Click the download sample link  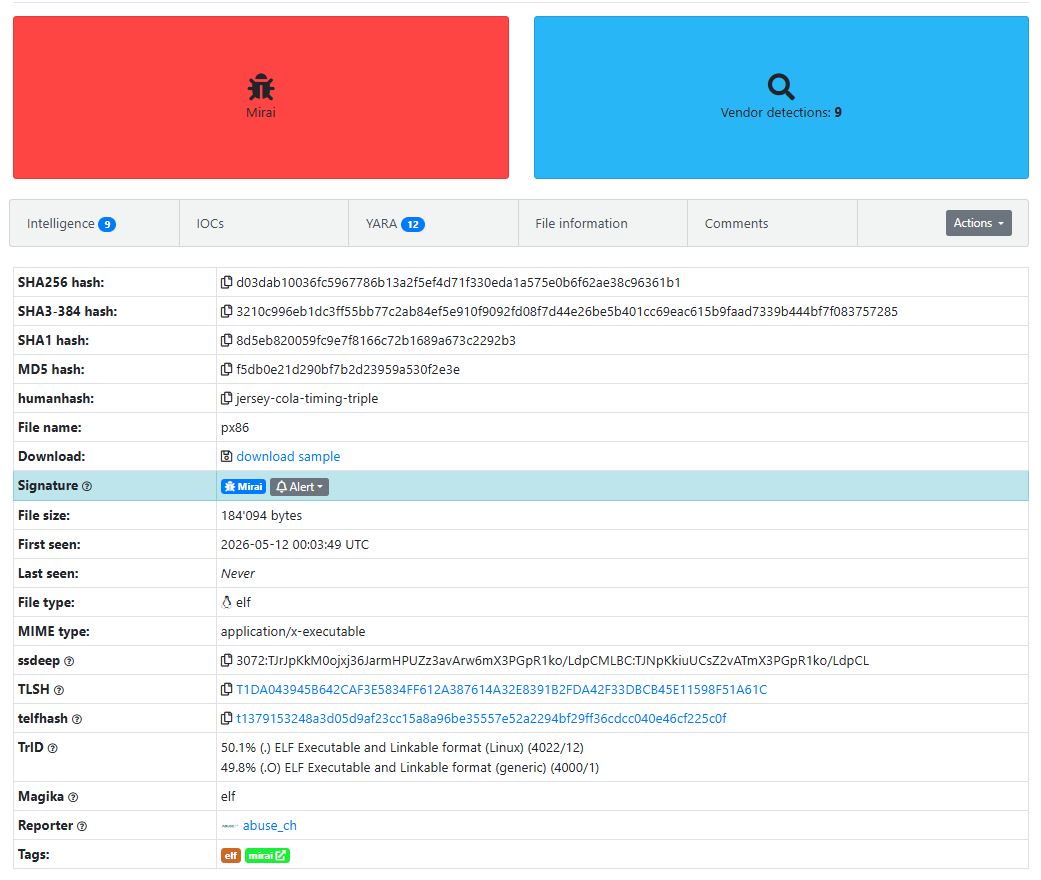tap(288, 456)
